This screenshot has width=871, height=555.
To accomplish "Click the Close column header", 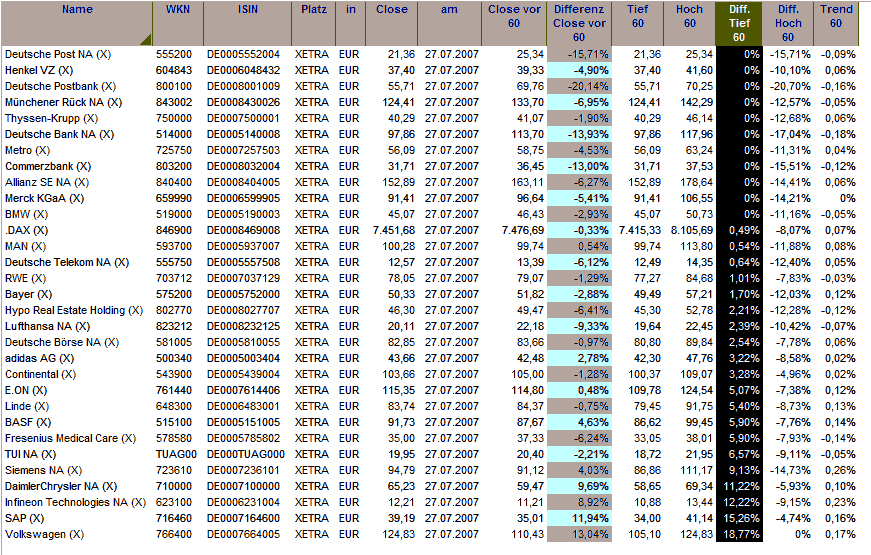I will point(392,23).
